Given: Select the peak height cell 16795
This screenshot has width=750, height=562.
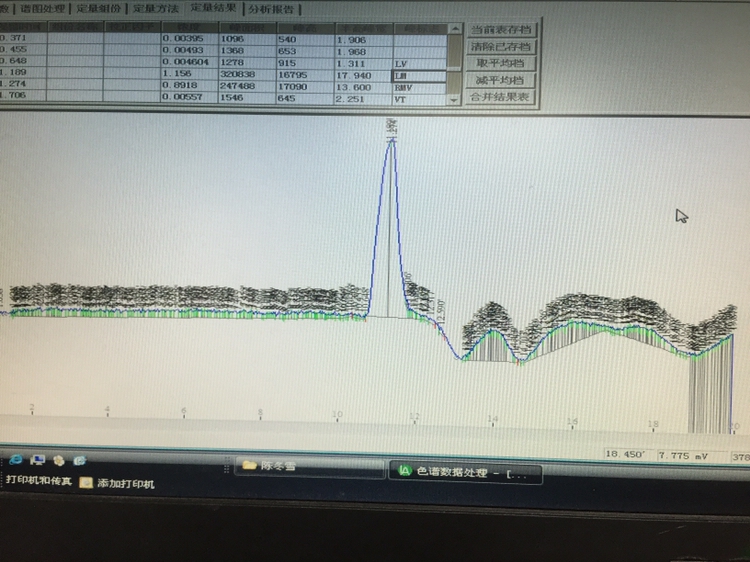Looking at the screenshot, I should pos(305,75).
